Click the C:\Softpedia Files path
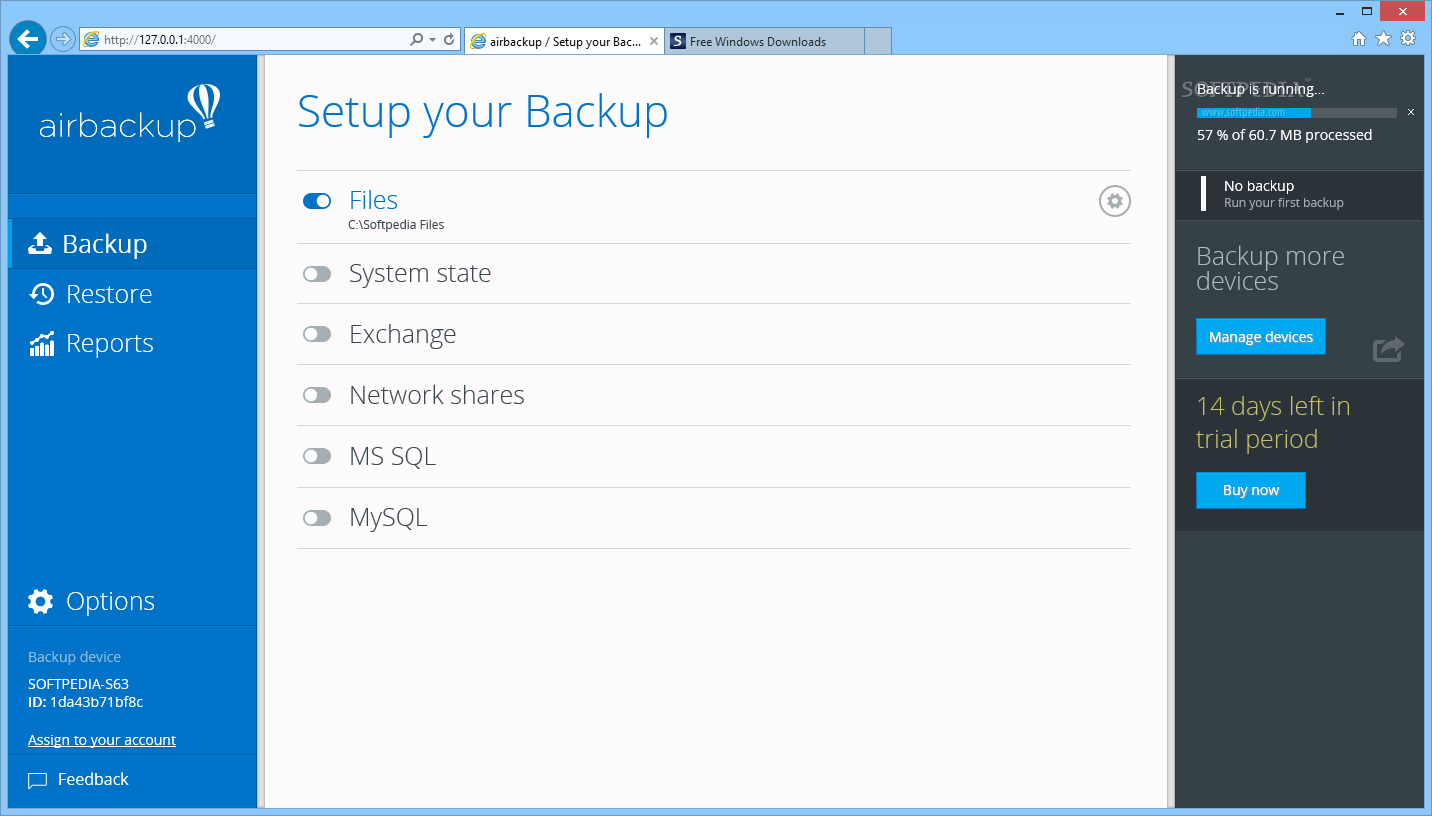 [396, 225]
